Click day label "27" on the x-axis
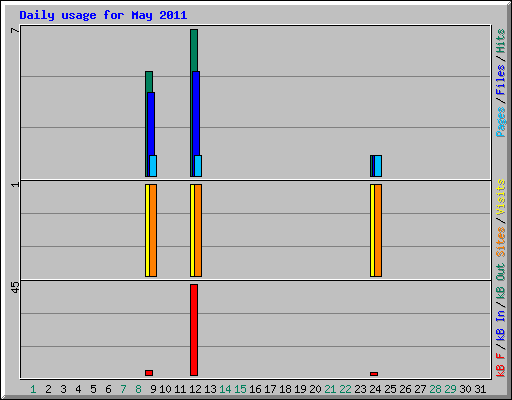512x400 pixels. pos(420,389)
